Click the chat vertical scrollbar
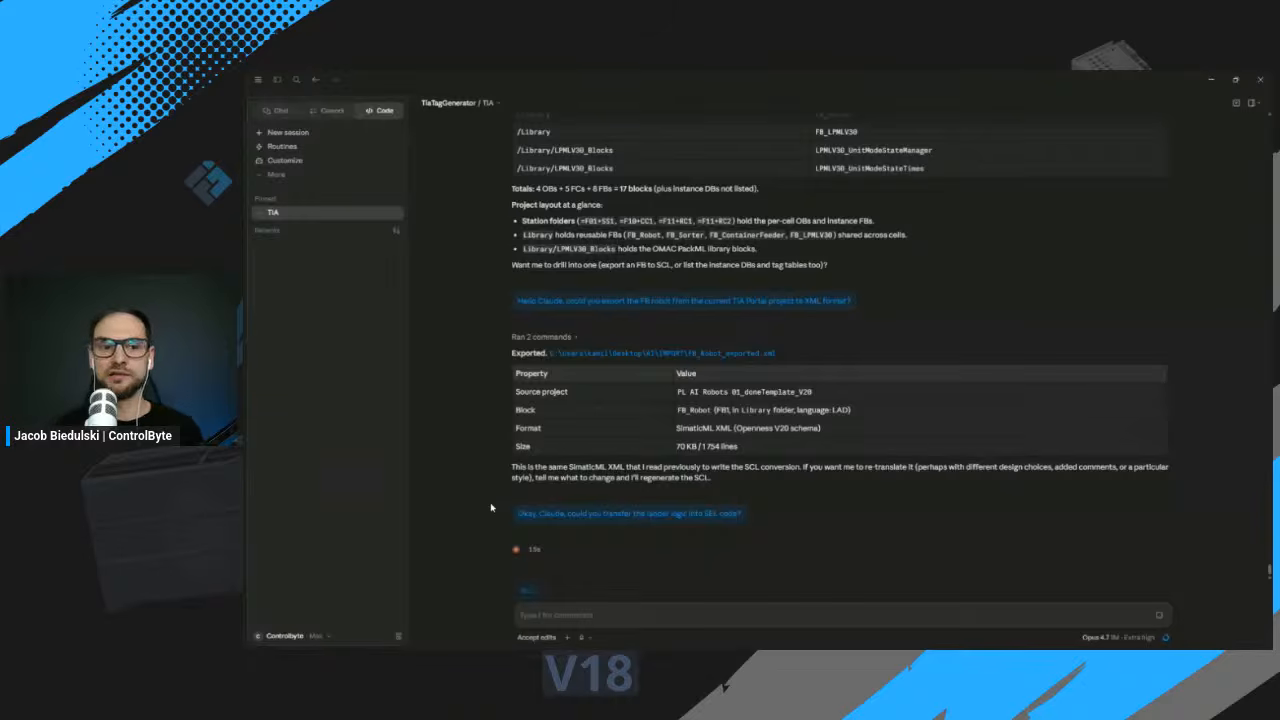The width and height of the screenshot is (1280, 720). [x=1270, y=571]
